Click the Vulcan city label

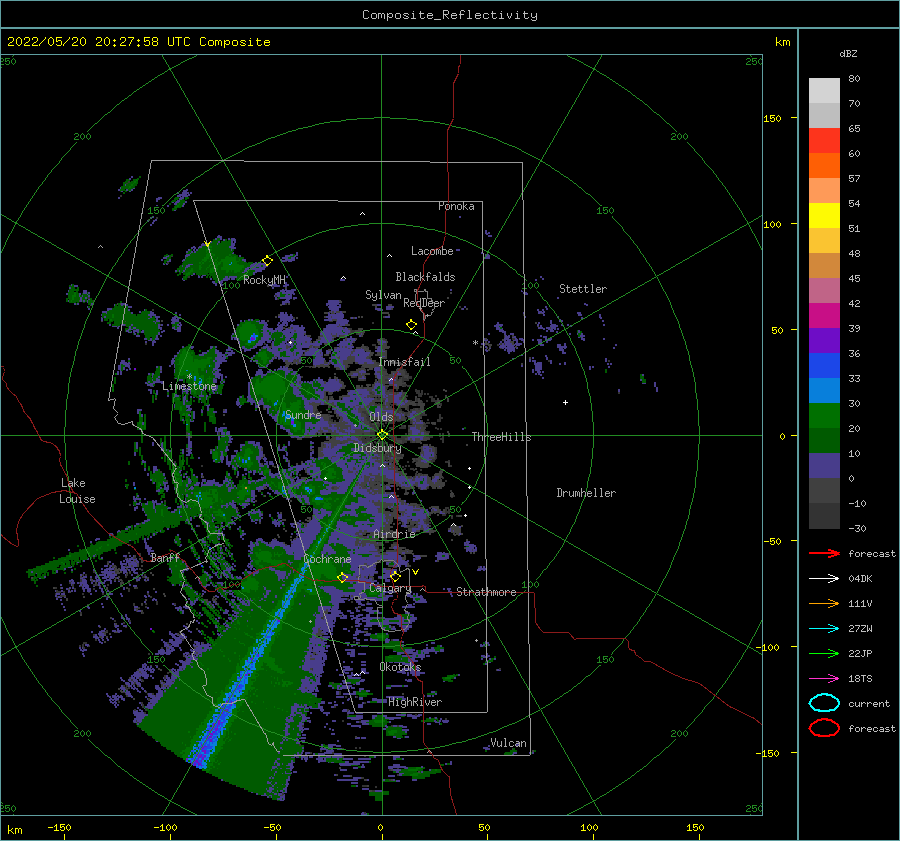[x=508, y=743]
